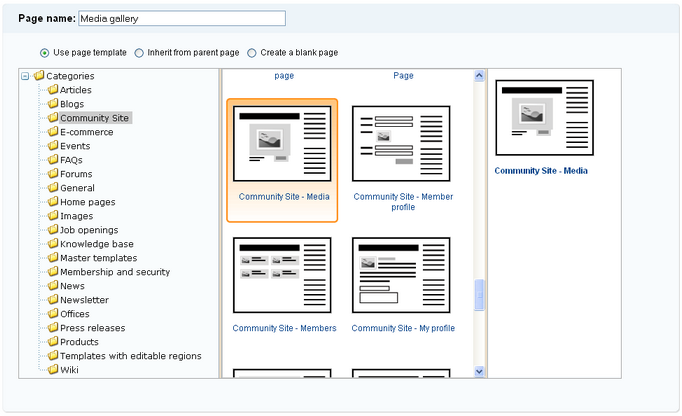Click the E-commerce folder icon
The width and height of the screenshot is (682, 416).
point(53,131)
